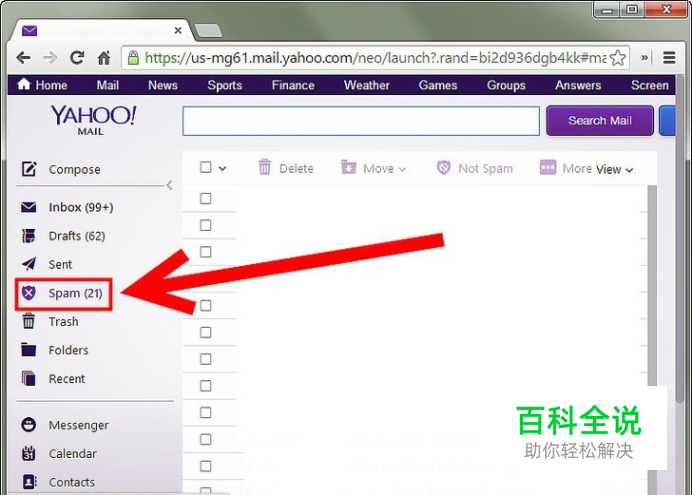Click the browser back arrow
The width and height of the screenshot is (692, 495).
[23, 58]
